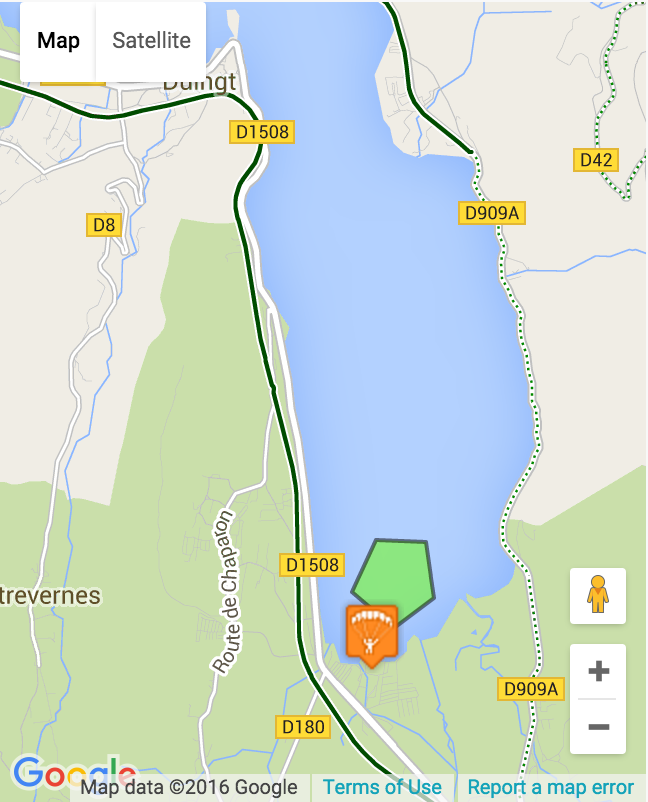The height and width of the screenshot is (802, 648).
Task: Click the Route de Chaparon label
Action: coord(226,591)
